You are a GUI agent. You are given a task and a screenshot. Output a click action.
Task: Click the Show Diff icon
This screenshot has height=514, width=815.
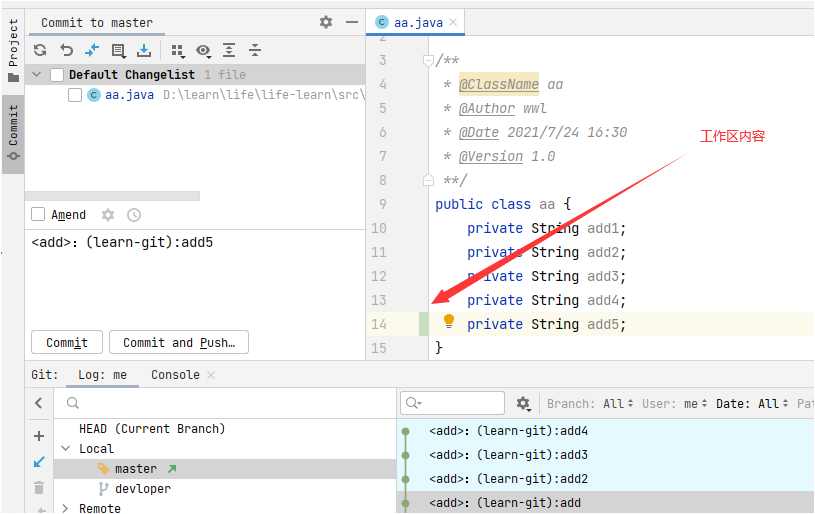click(x=92, y=50)
